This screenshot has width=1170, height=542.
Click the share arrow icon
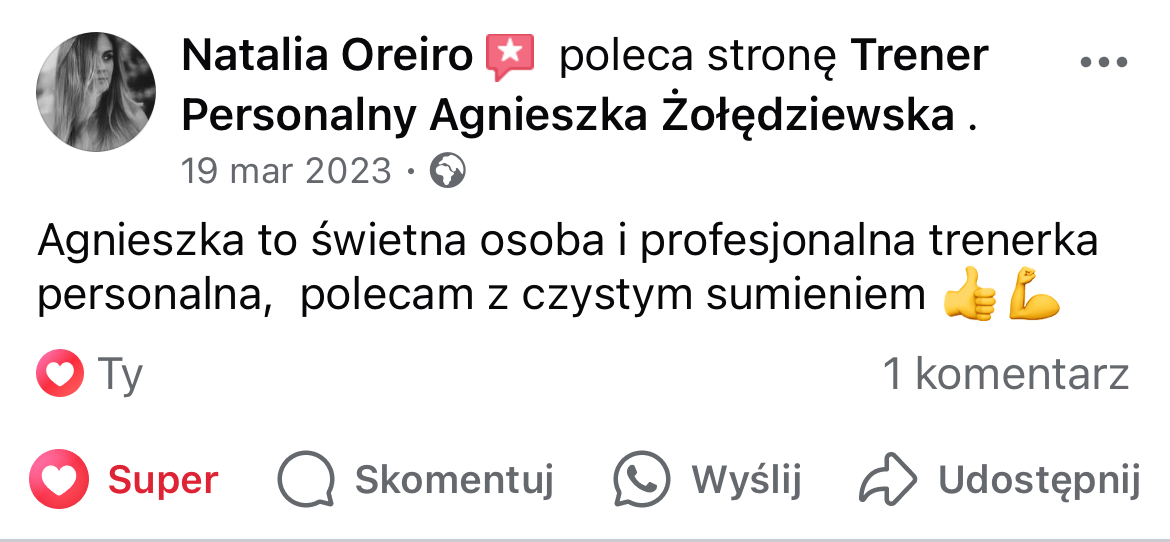pos(888,481)
